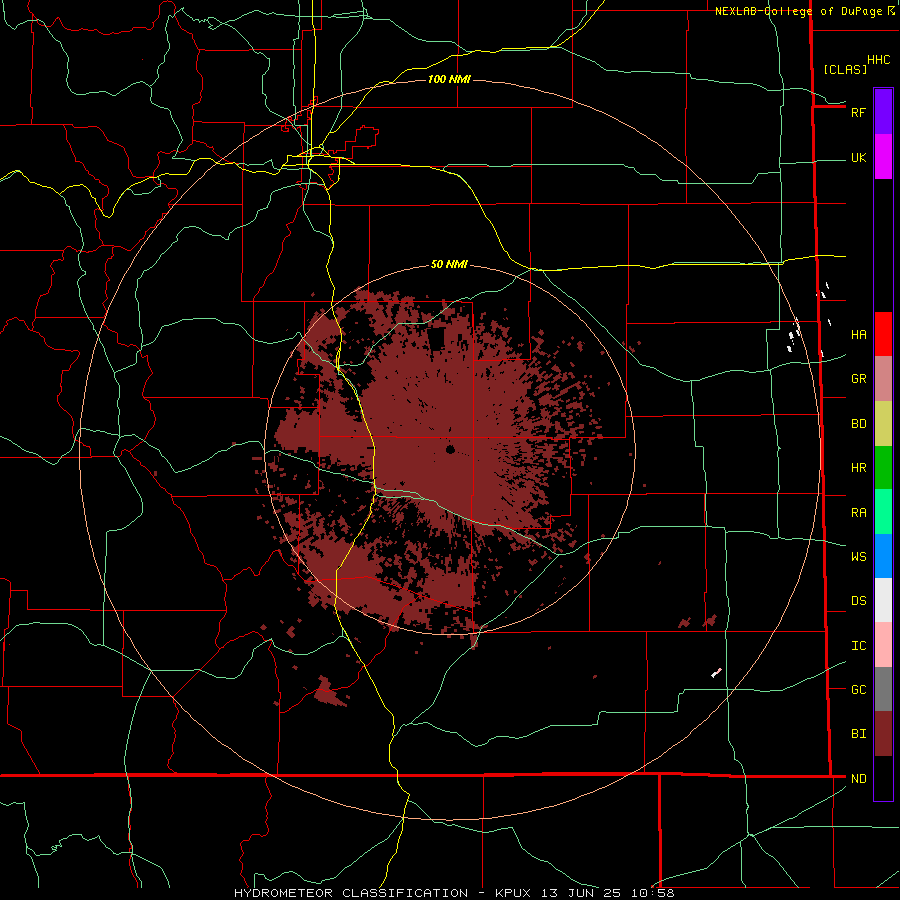The image size is (900, 900).
Task: Click the 'RF' legend label text
Action: [x=858, y=112]
